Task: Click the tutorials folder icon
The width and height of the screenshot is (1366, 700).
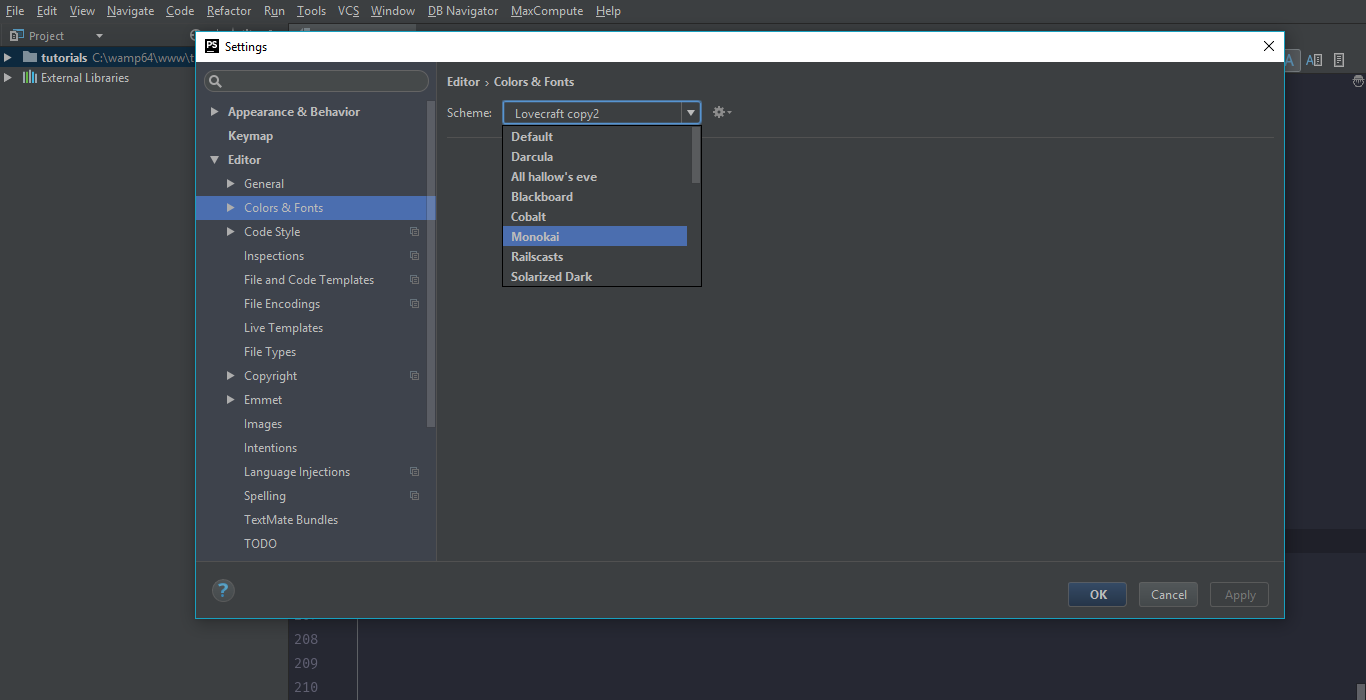Action: click(29, 58)
